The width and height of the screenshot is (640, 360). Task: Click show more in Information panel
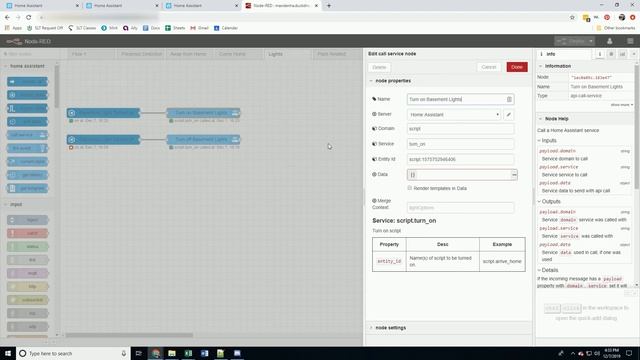[621, 105]
